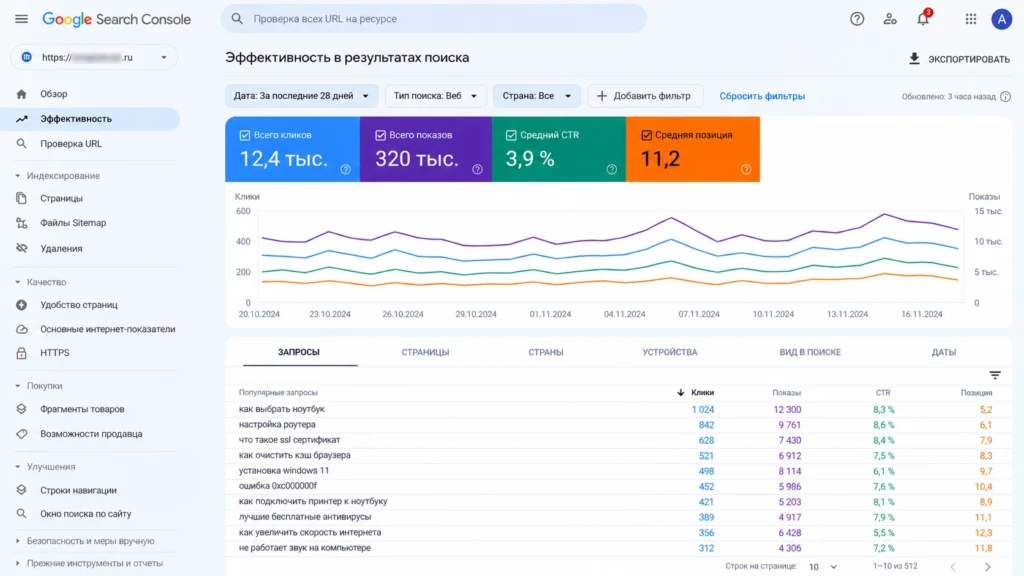Screen dimensions: 1024x576
Task: Click query лучшие бесплатные антивирусы
Action: click(x=304, y=517)
